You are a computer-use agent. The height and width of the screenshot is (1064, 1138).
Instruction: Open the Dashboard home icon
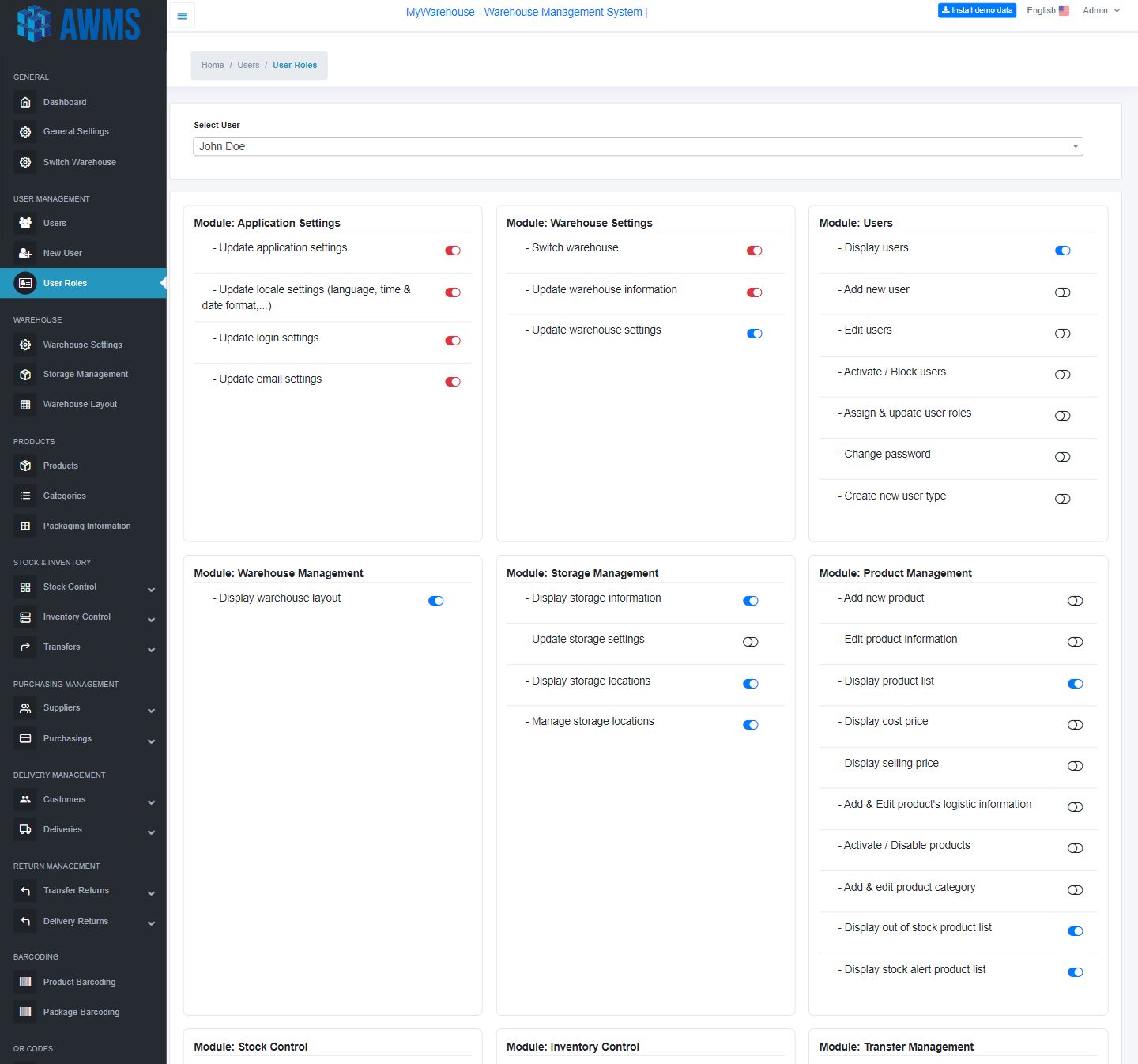pos(25,102)
